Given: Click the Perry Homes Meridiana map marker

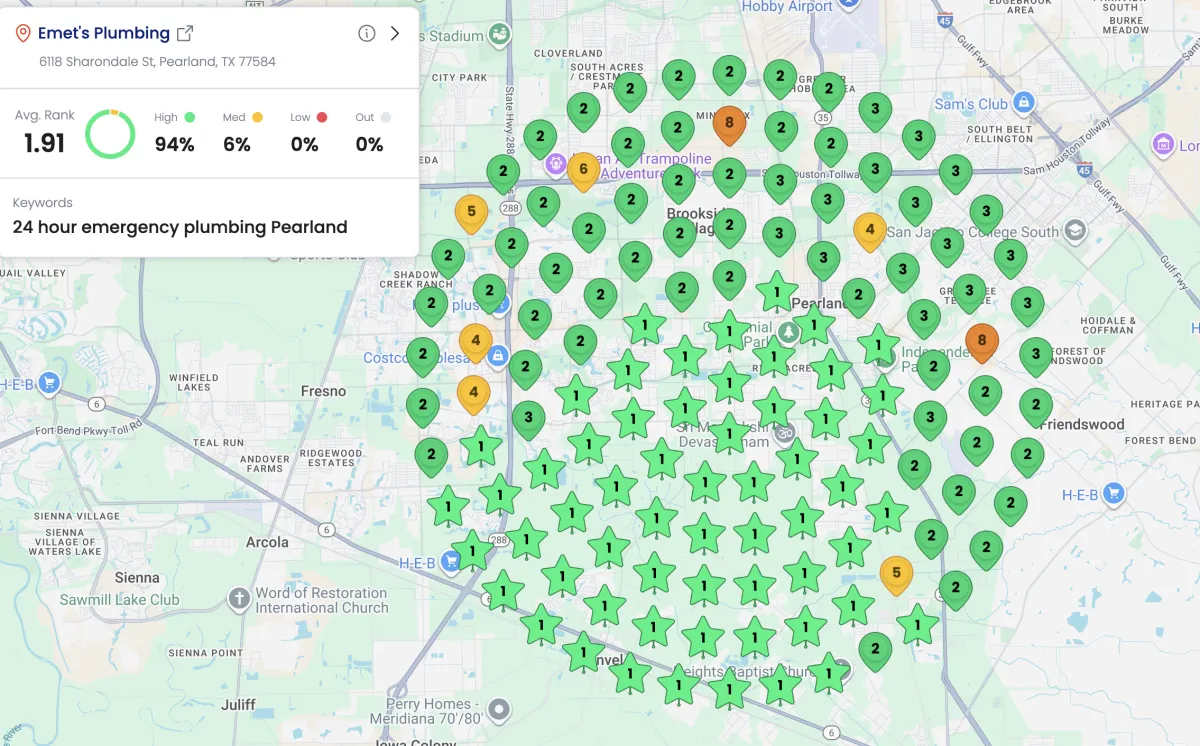Looking at the screenshot, I should tap(498, 711).
